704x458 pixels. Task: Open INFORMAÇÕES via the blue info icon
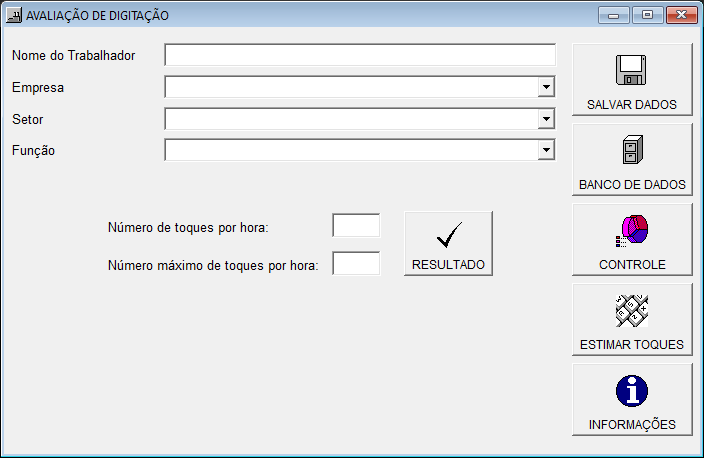631,391
